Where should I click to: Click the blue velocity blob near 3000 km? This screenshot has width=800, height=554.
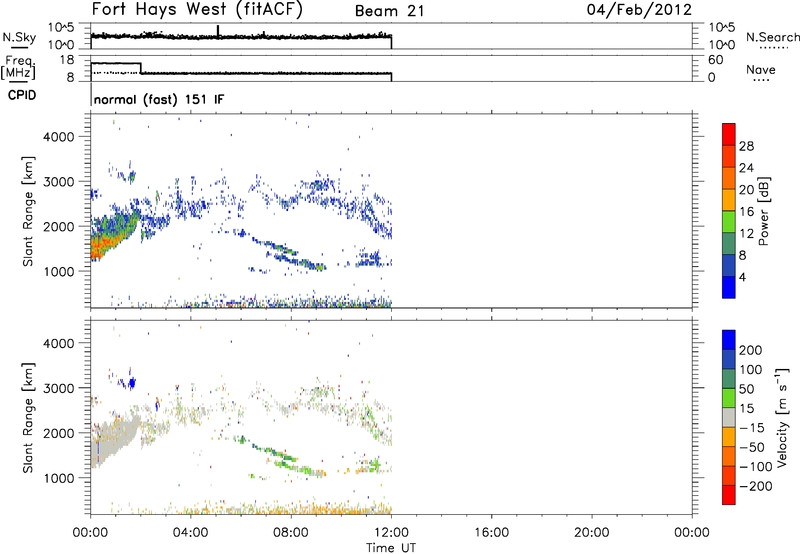pos(132,383)
